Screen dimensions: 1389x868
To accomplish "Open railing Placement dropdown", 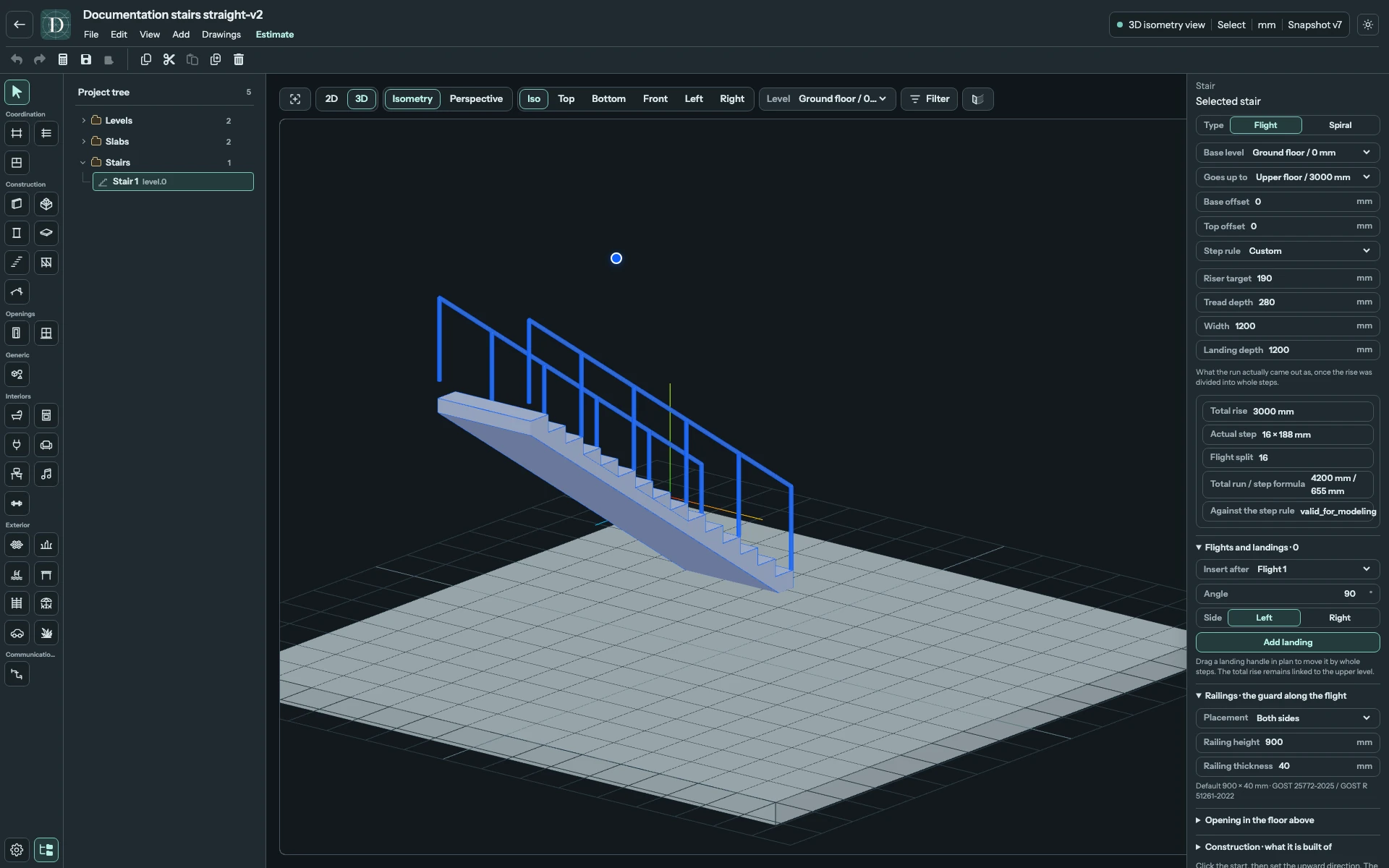I will pyautogui.click(x=1288, y=718).
